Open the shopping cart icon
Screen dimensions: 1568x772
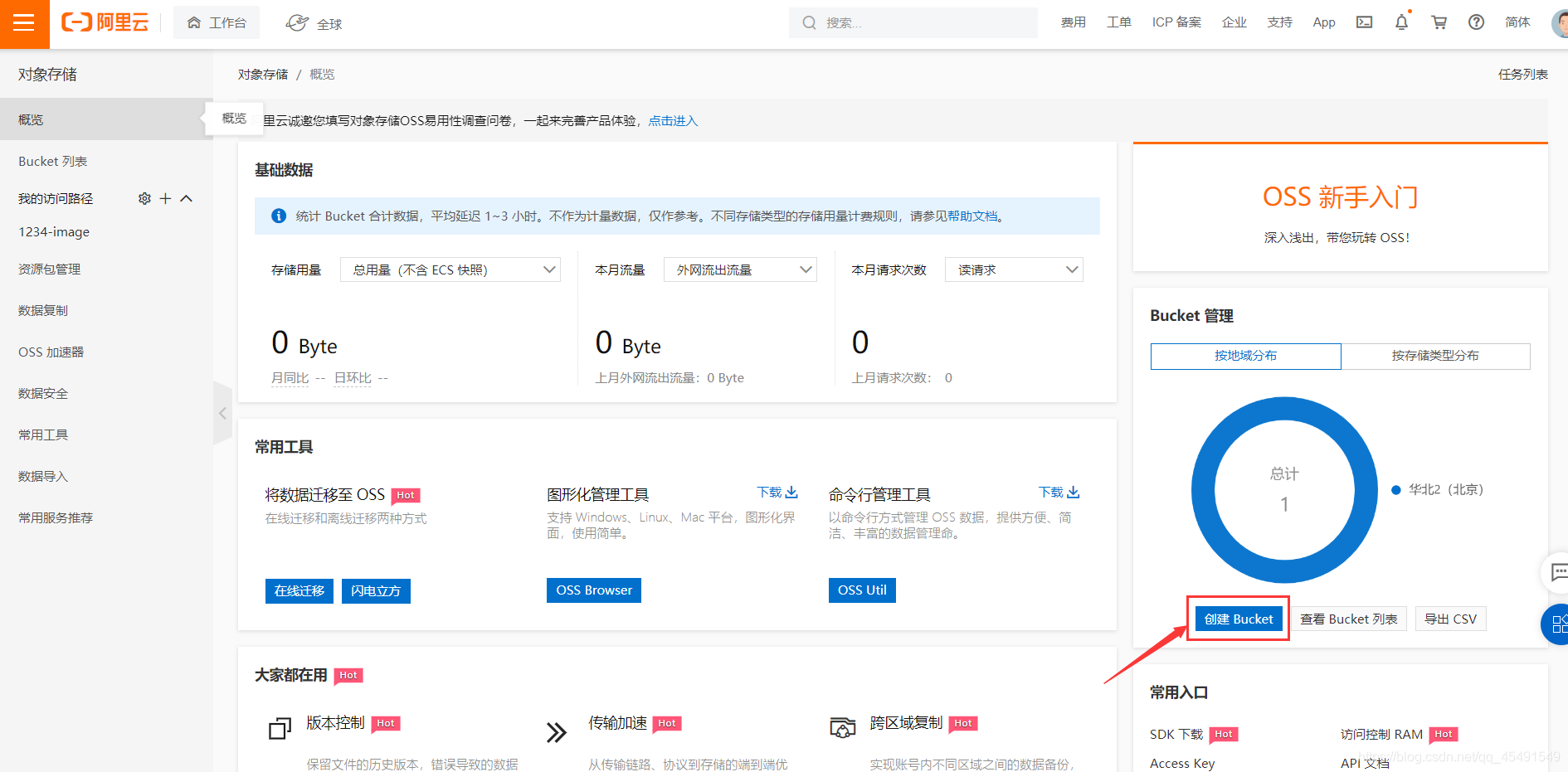[1439, 22]
